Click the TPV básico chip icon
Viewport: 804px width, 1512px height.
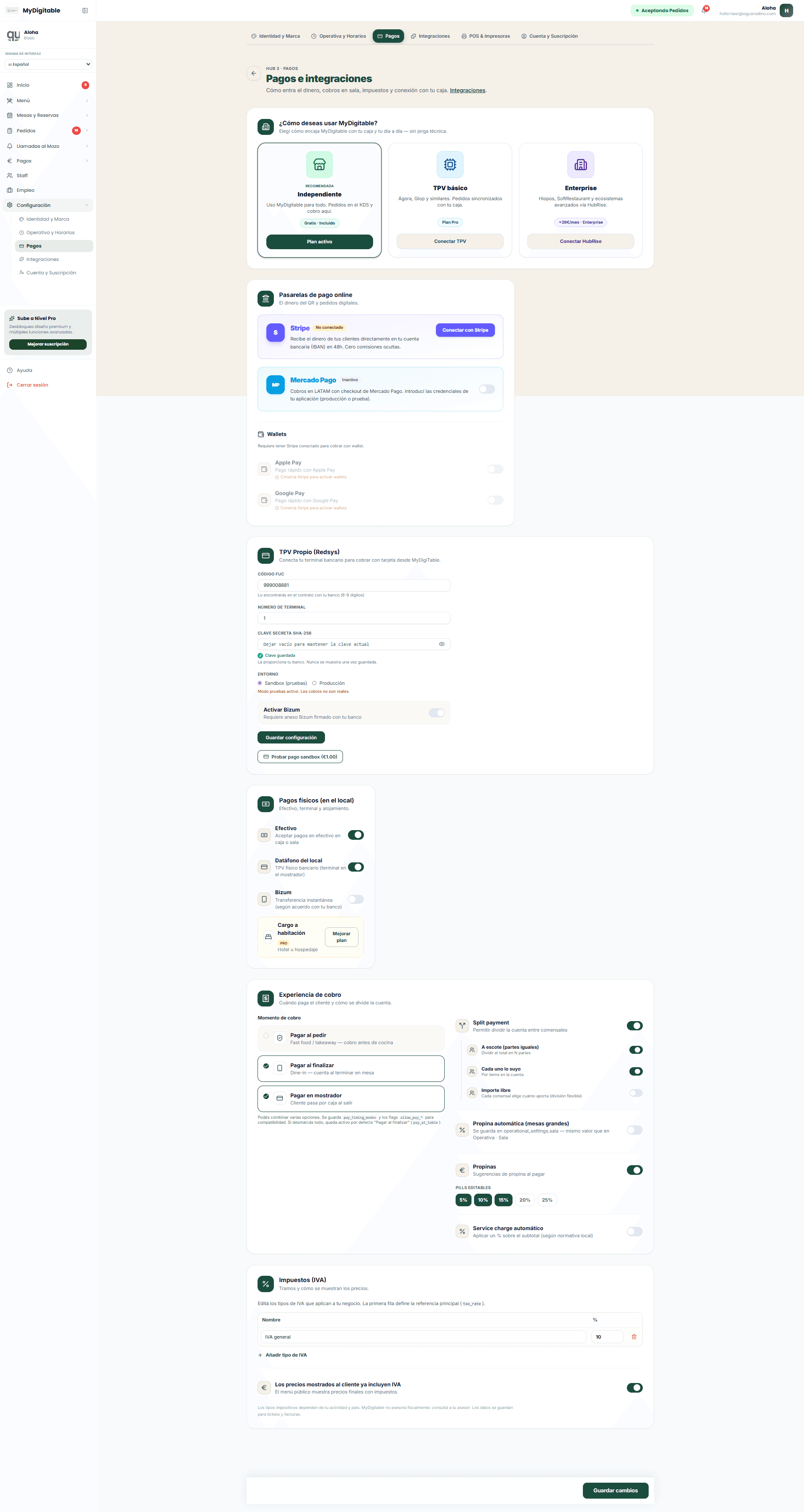450,164
